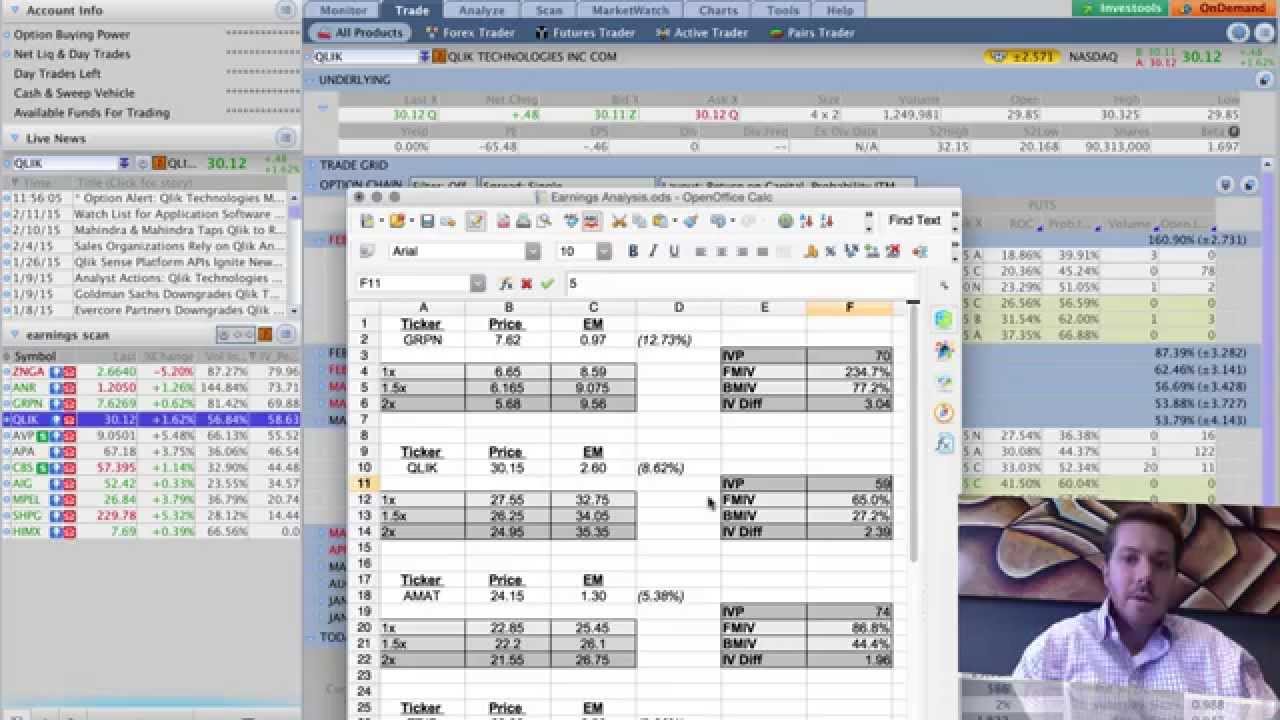Screen dimensions: 1280x720
Task: Open the font size dropdown showing 10
Action: click(x=604, y=251)
